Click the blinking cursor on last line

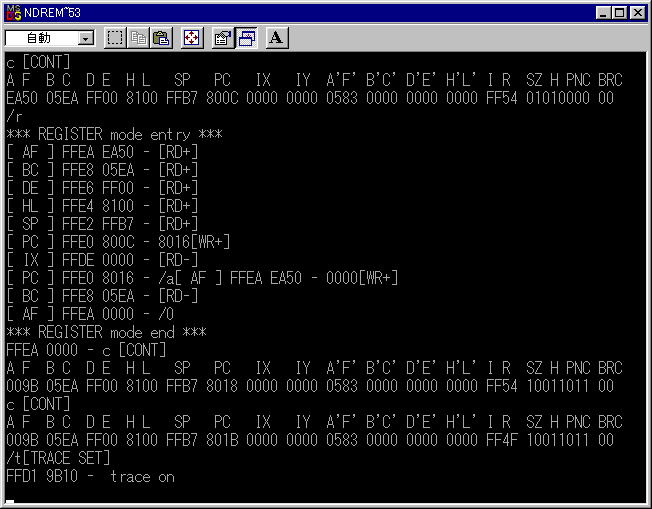pyautogui.click(x=10, y=498)
